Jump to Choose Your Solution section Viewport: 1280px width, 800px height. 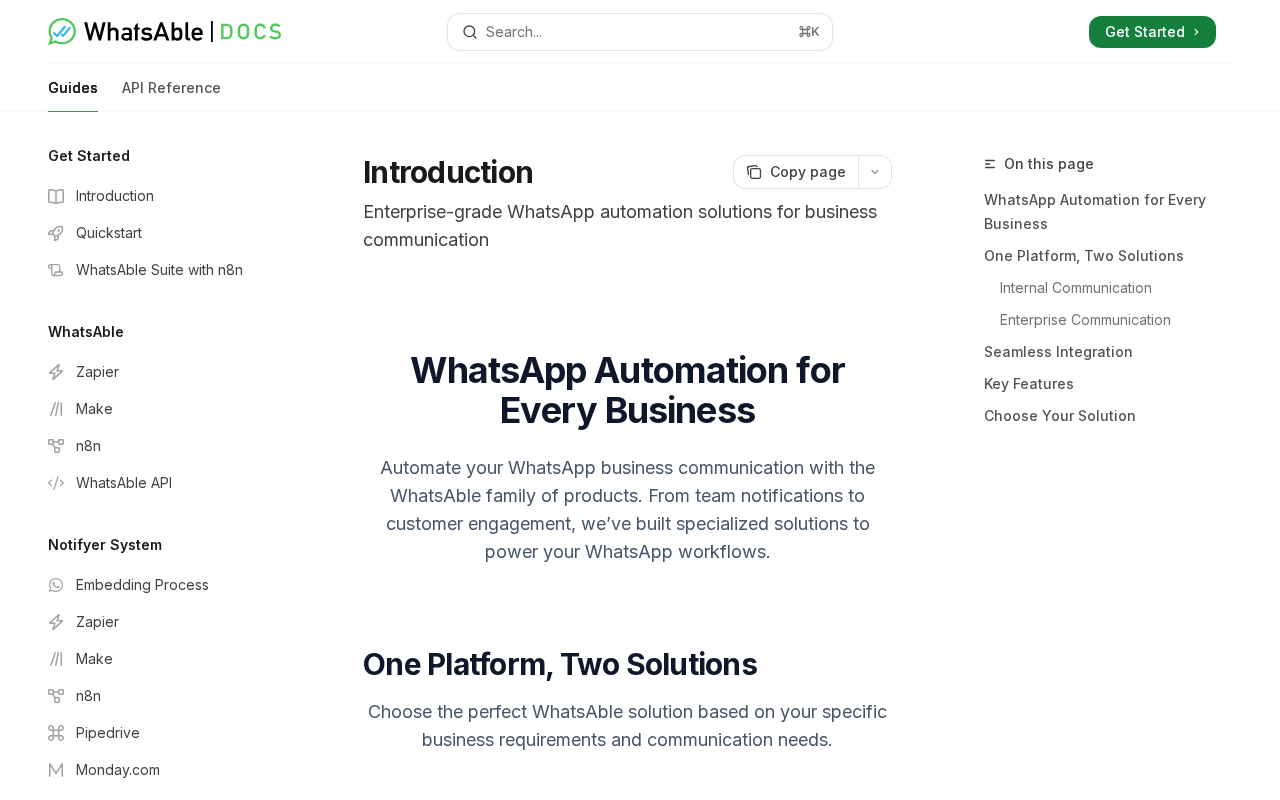1060,416
